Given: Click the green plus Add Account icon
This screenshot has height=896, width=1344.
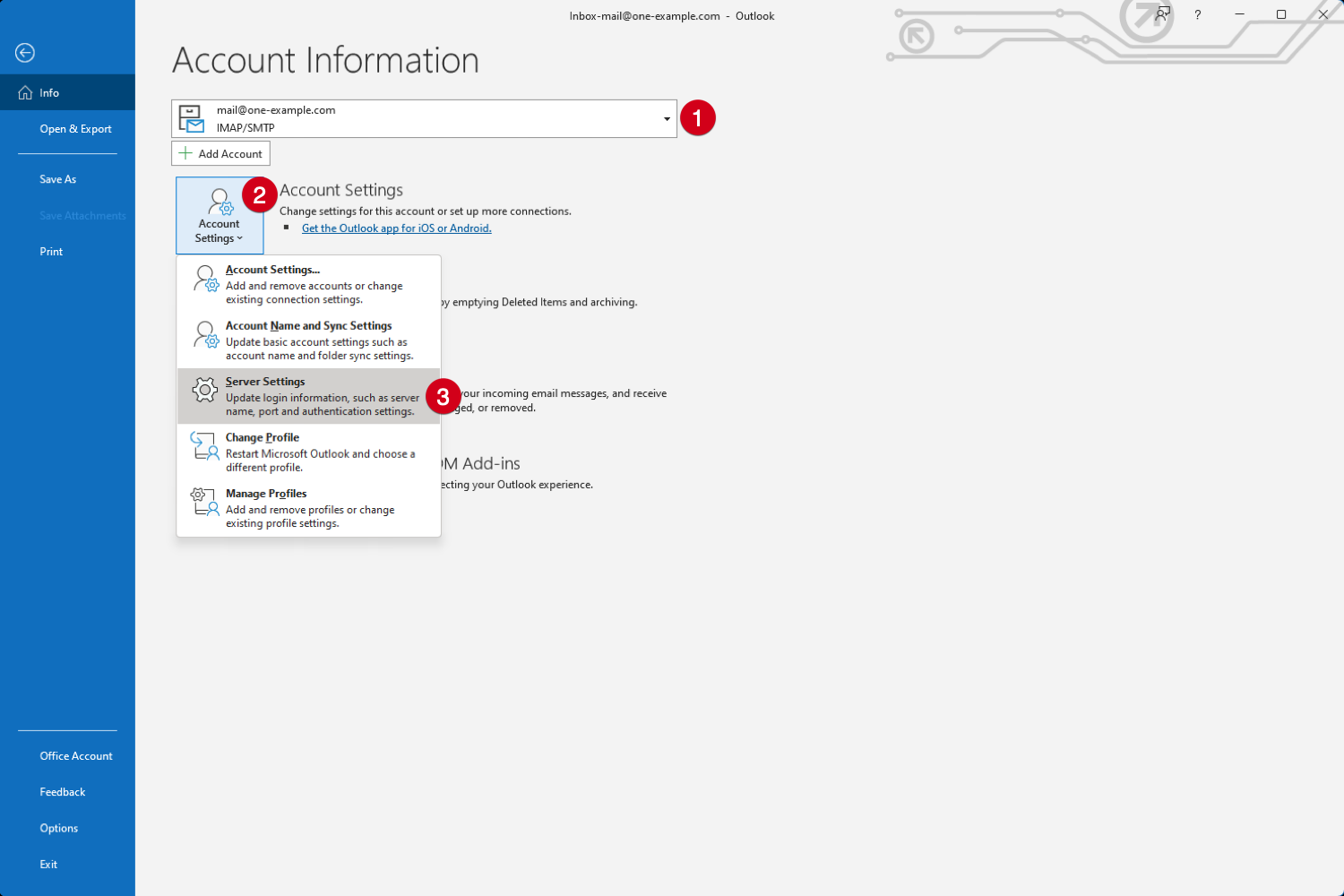Looking at the screenshot, I should pyautogui.click(x=185, y=153).
